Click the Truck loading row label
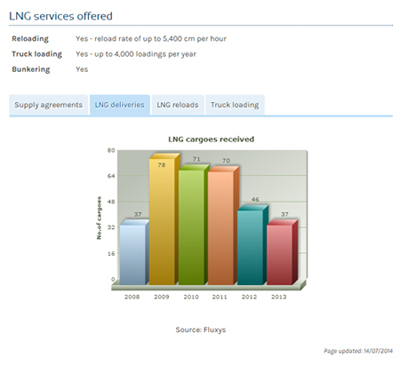The width and height of the screenshot is (400, 365). coord(37,54)
